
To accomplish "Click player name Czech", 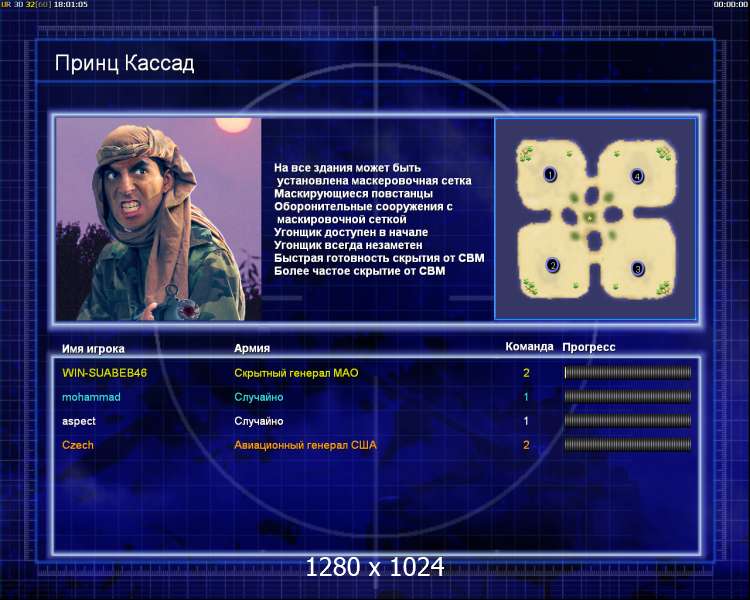I will pos(77,445).
